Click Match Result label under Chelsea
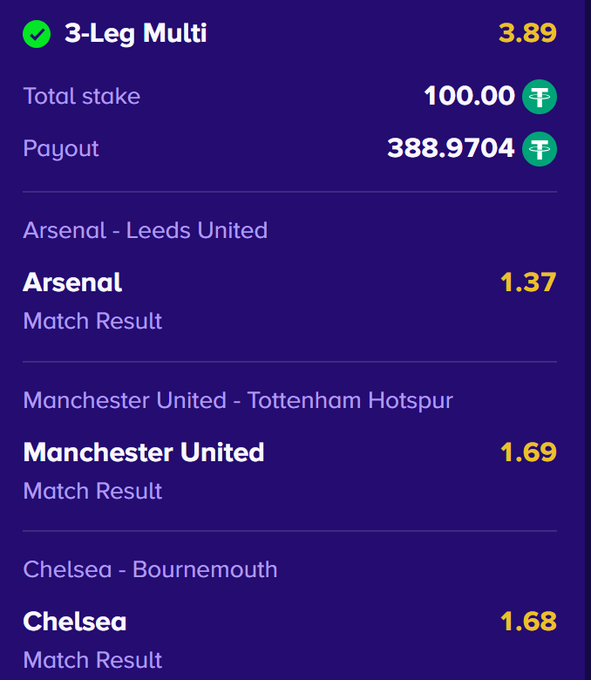The image size is (591, 680). 92,660
